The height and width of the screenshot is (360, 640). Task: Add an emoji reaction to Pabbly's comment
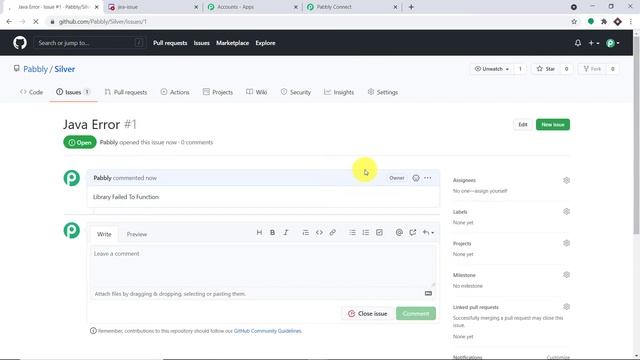416,178
